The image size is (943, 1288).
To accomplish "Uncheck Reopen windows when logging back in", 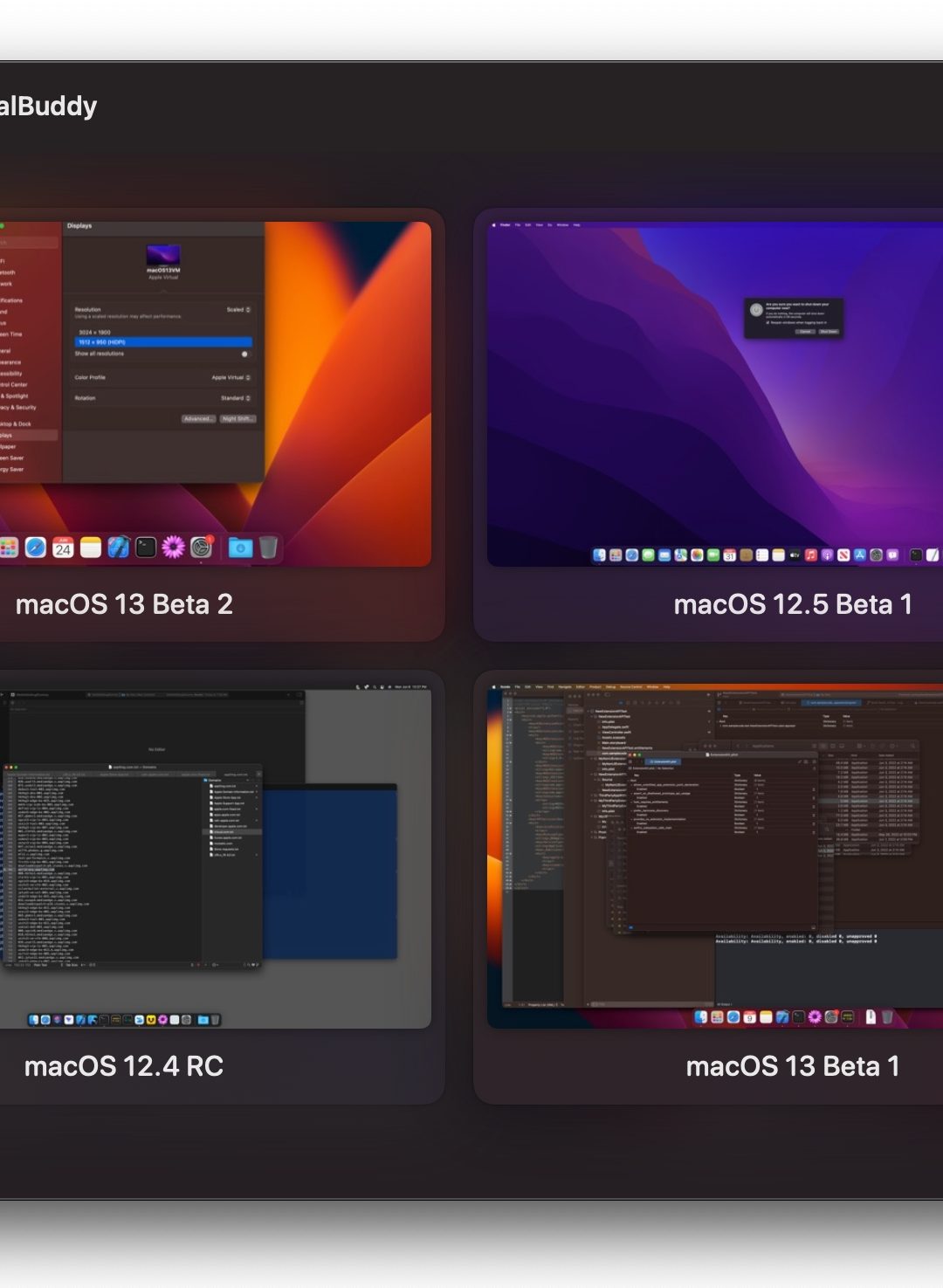I will [x=767, y=322].
